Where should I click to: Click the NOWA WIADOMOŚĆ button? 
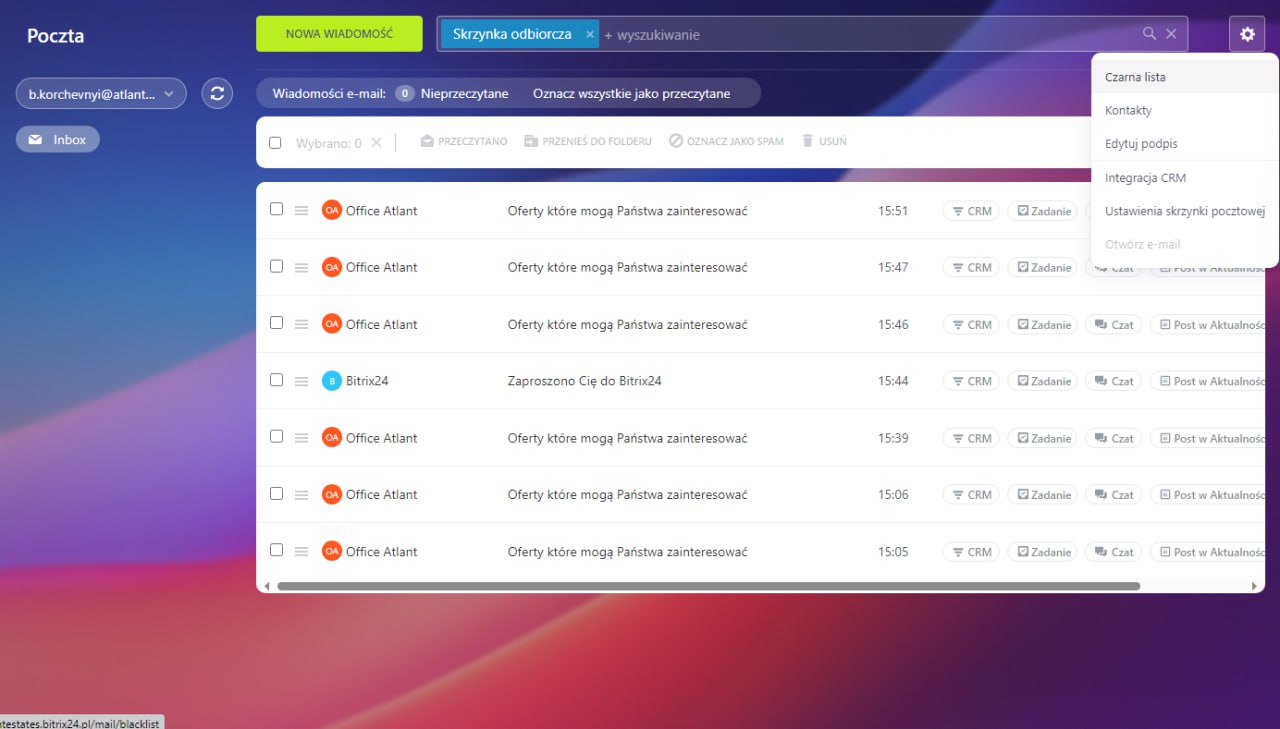click(x=339, y=34)
